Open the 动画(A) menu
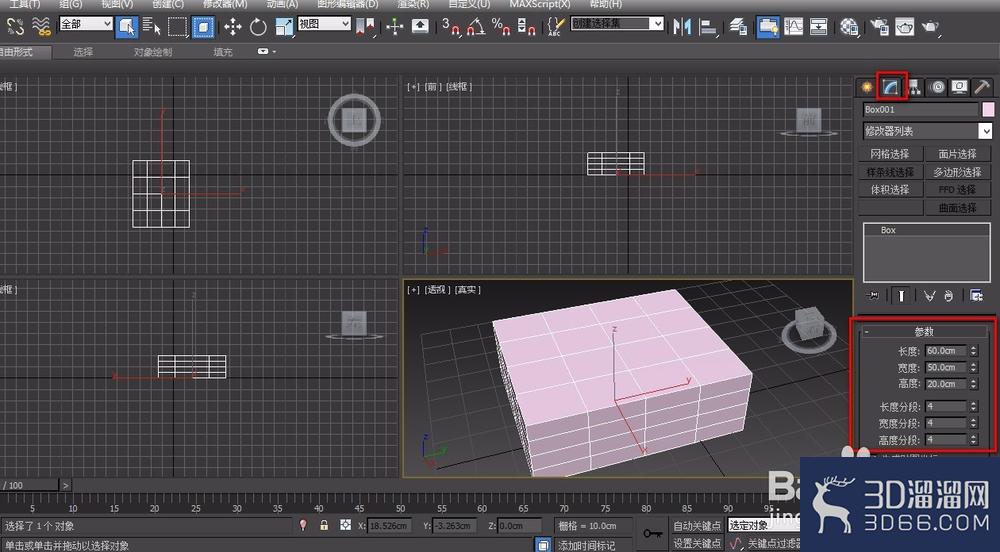This screenshot has height=552, width=1000. coord(282,4)
